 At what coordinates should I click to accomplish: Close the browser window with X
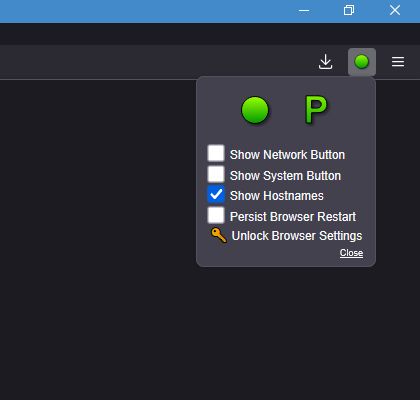[395, 10]
